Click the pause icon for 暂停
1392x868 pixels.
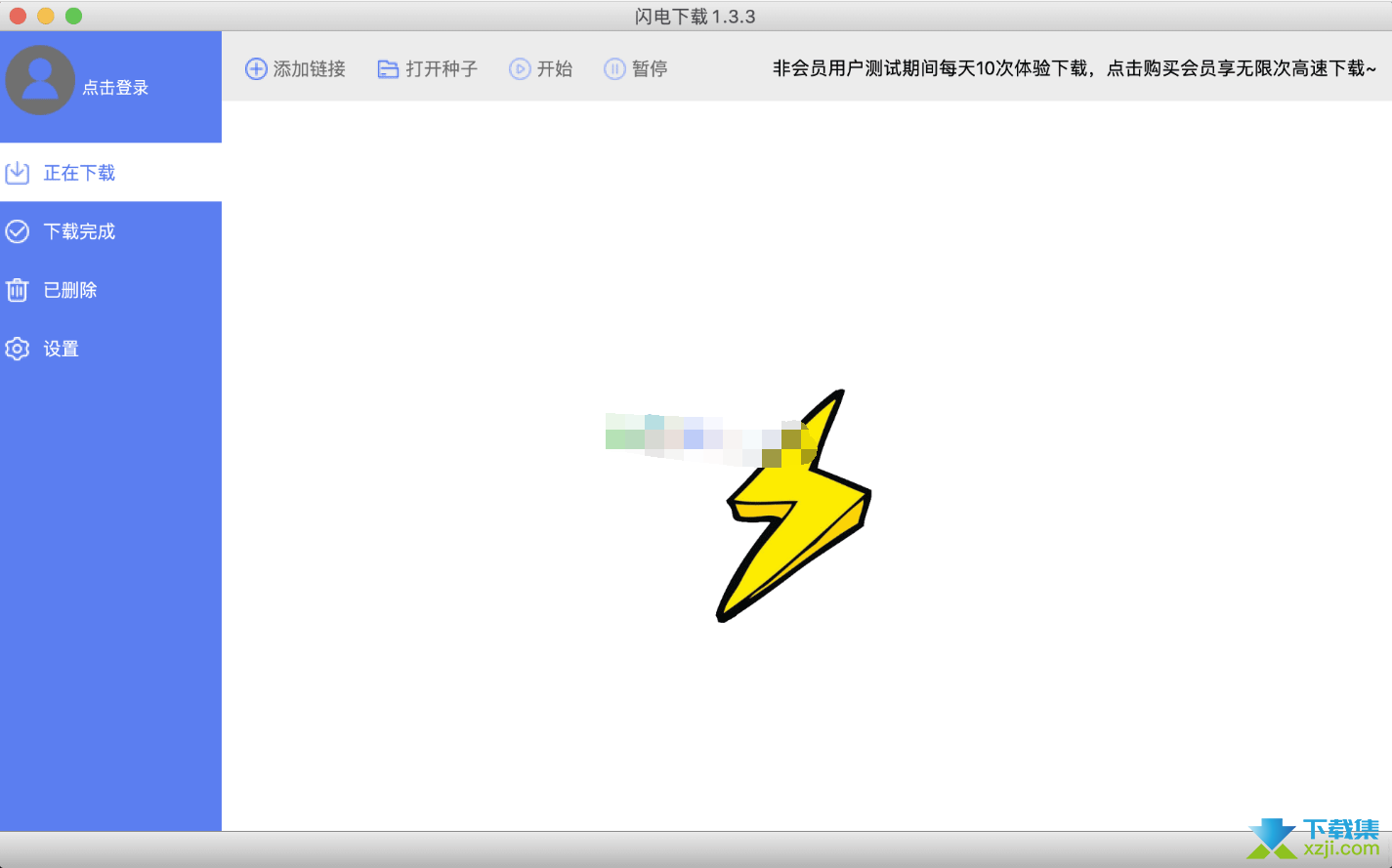614,68
